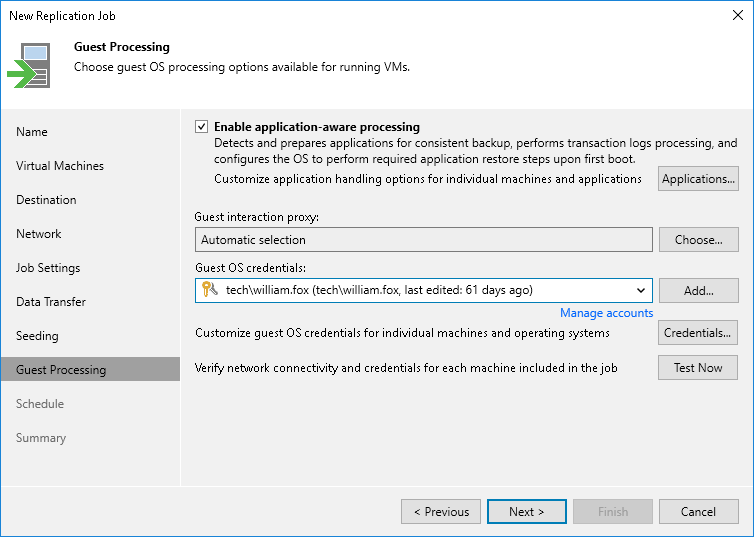Open the Job Settings step
This screenshot has width=754, height=537.
pyautogui.click(x=48, y=268)
